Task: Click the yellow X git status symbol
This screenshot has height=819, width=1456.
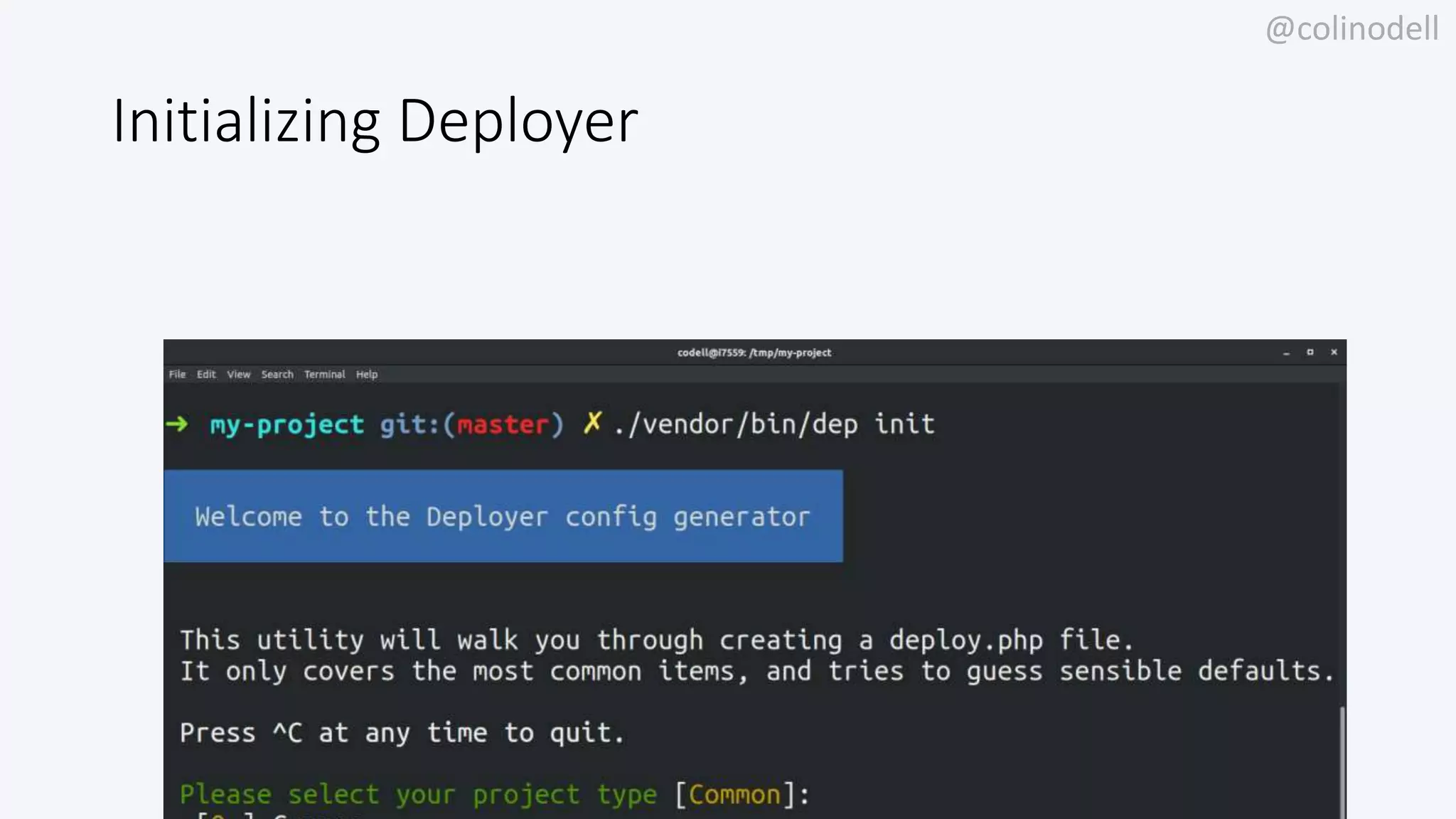Action: pyautogui.click(x=592, y=423)
